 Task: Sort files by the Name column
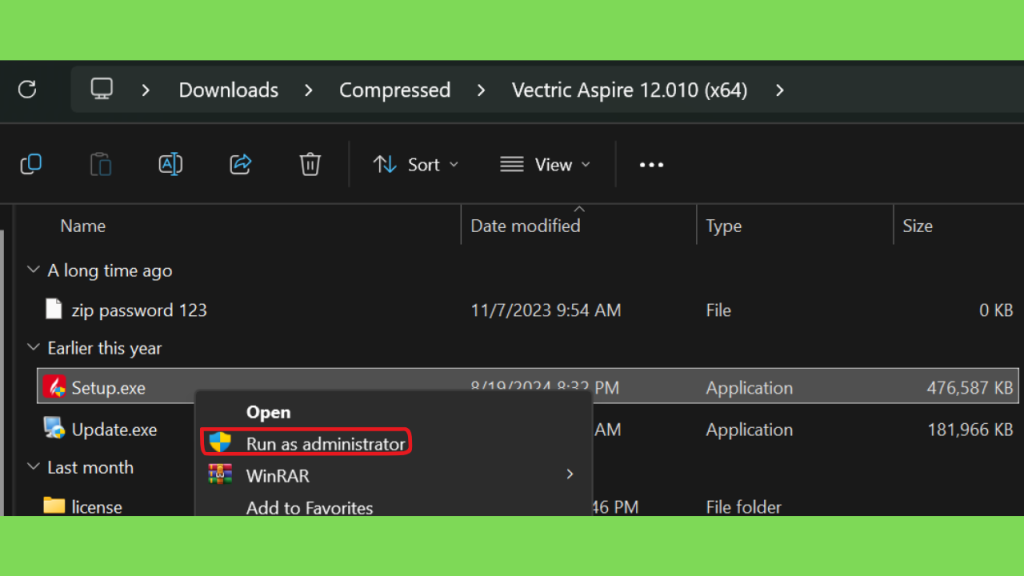click(83, 226)
